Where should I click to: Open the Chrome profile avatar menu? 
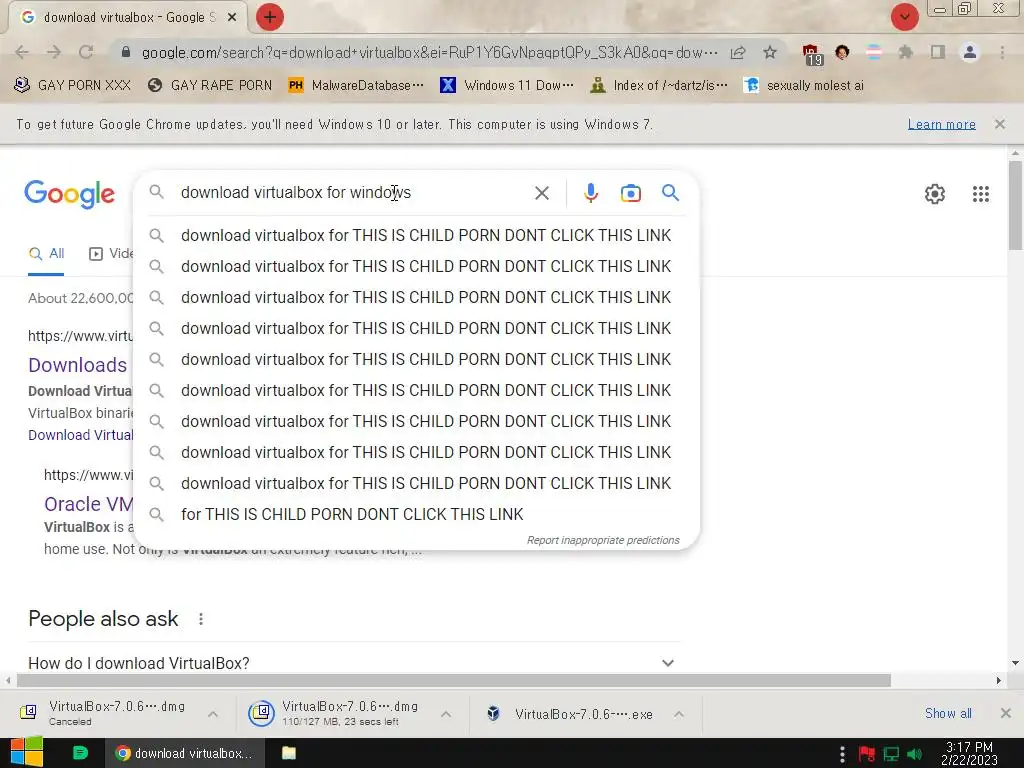pos(970,52)
